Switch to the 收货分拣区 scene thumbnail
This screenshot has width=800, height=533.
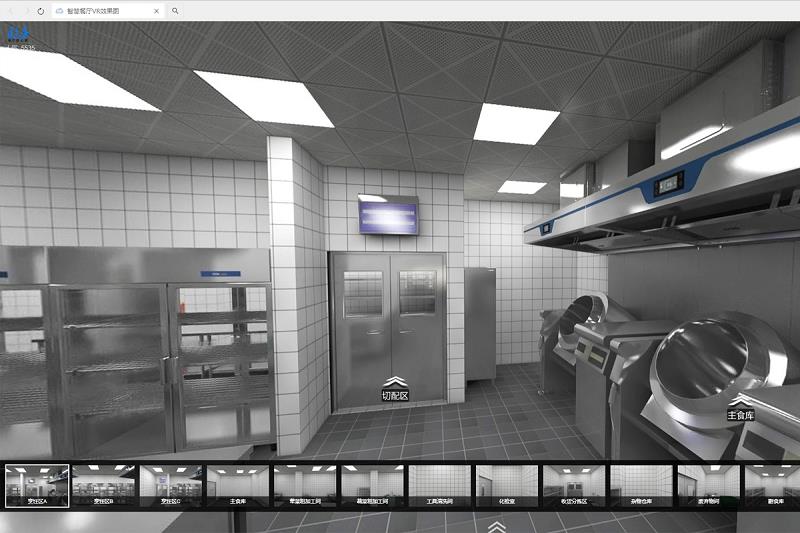[x=574, y=486]
